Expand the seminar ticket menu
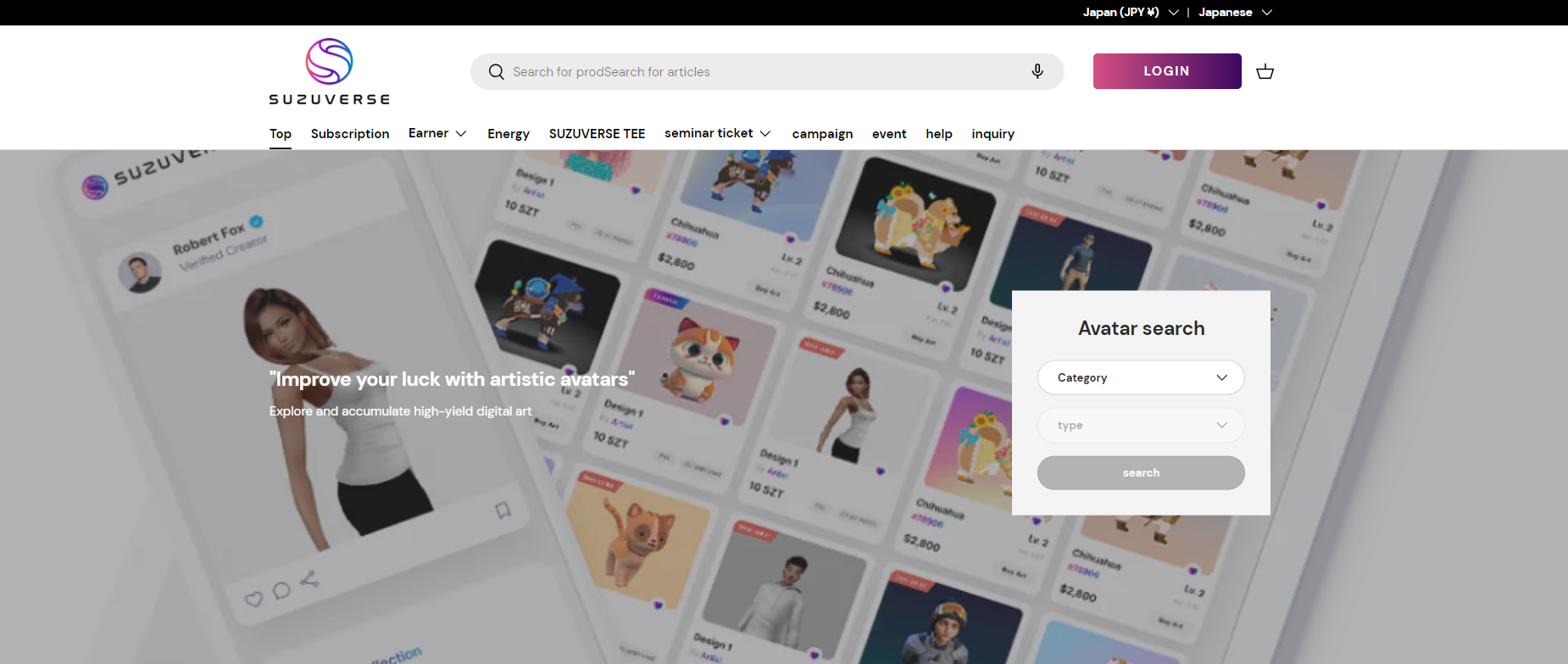Image resolution: width=1568 pixels, height=664 pixels. click(x=717, y=133)
